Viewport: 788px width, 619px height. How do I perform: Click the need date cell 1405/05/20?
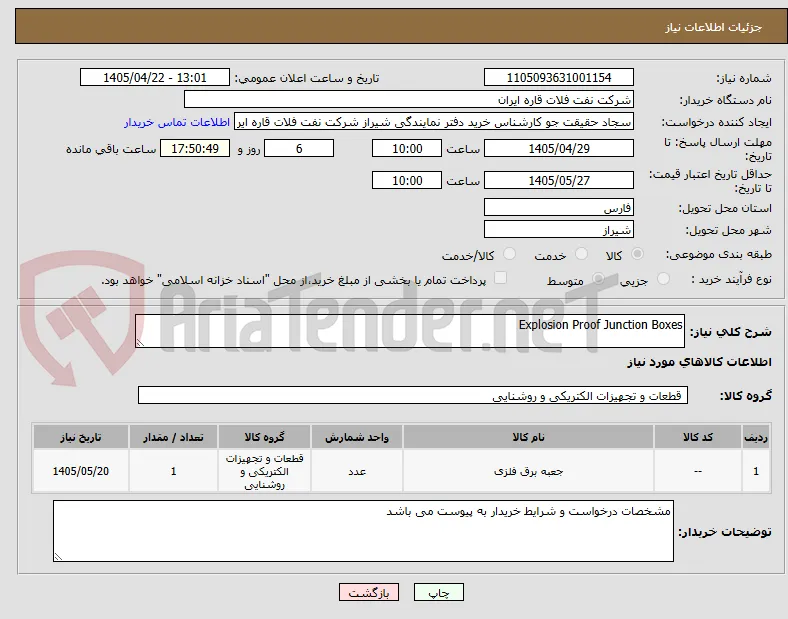[81, 471]
